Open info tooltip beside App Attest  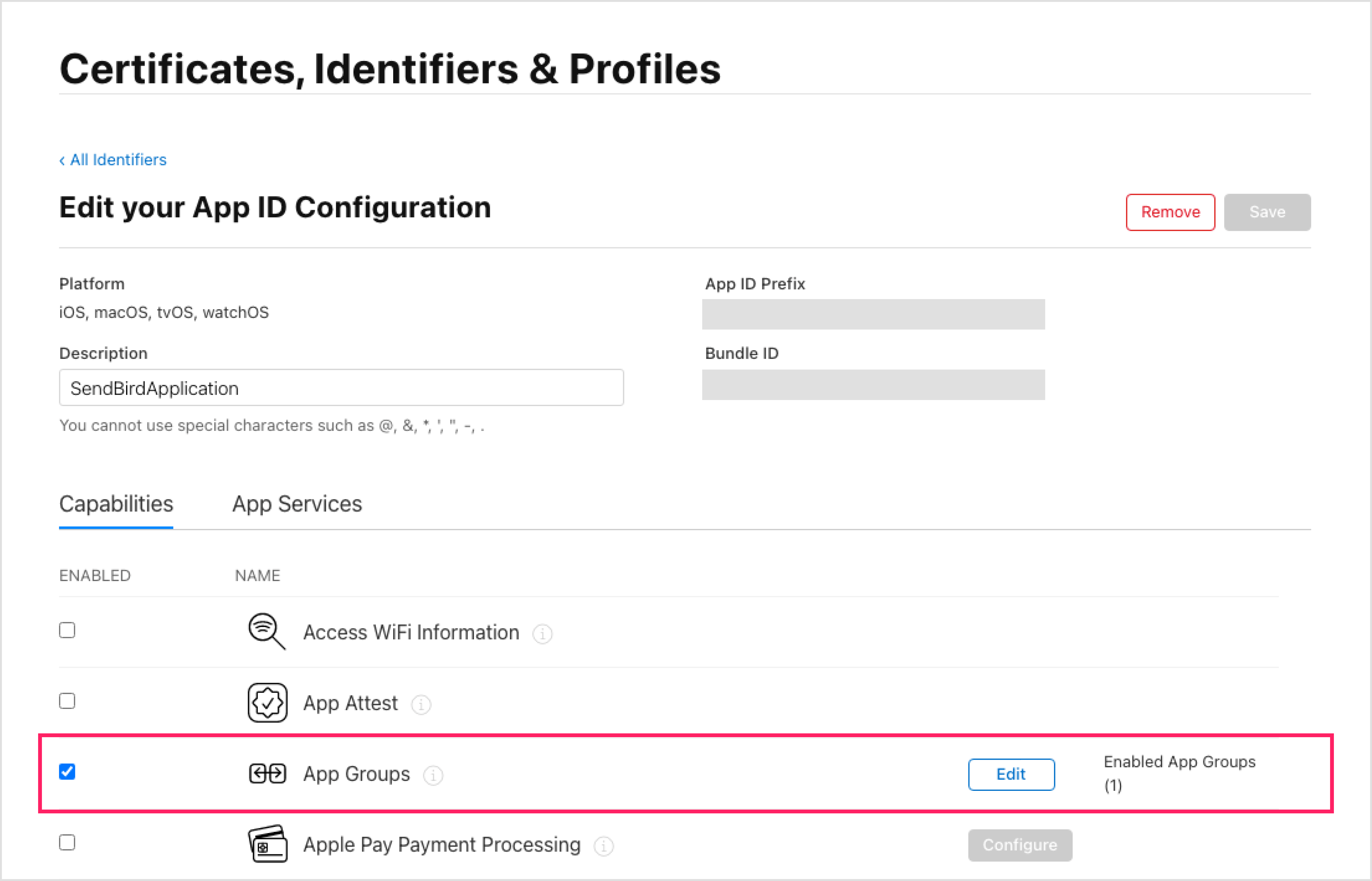(x=421, y=704)
